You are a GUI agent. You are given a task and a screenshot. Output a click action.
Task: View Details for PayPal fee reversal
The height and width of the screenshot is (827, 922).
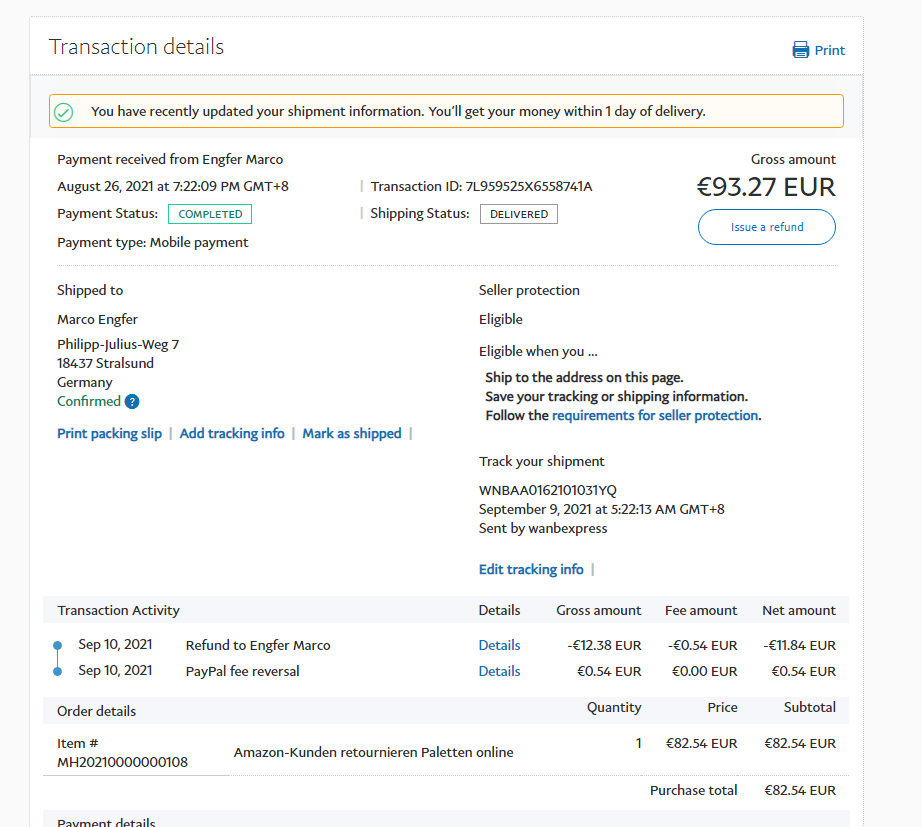pos(499,671)
